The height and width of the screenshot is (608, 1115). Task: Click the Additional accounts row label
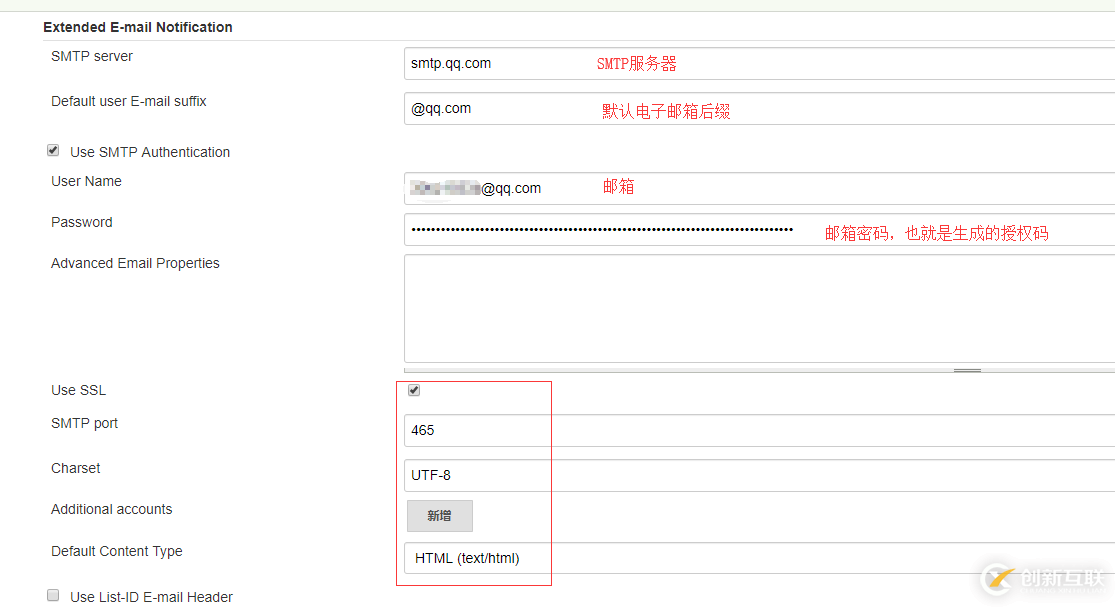point(111,508)
